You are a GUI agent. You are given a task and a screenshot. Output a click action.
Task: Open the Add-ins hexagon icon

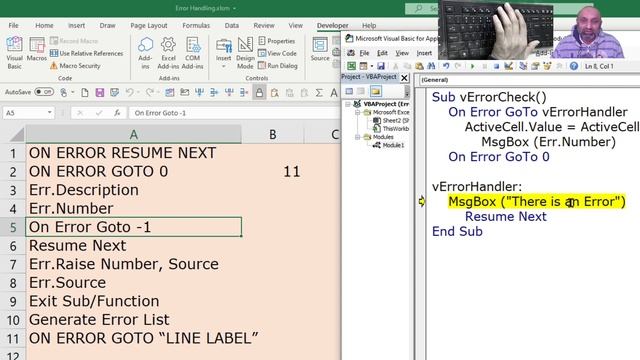tap(145, 52)
